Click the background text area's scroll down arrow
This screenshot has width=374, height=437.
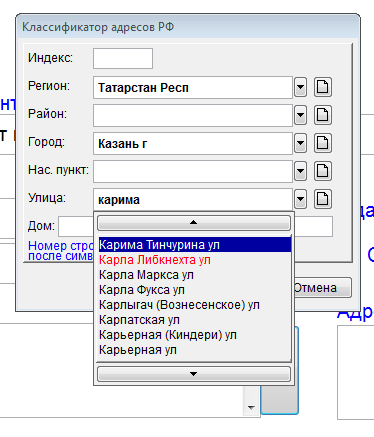pyautogui.click(x=251, y=407)
